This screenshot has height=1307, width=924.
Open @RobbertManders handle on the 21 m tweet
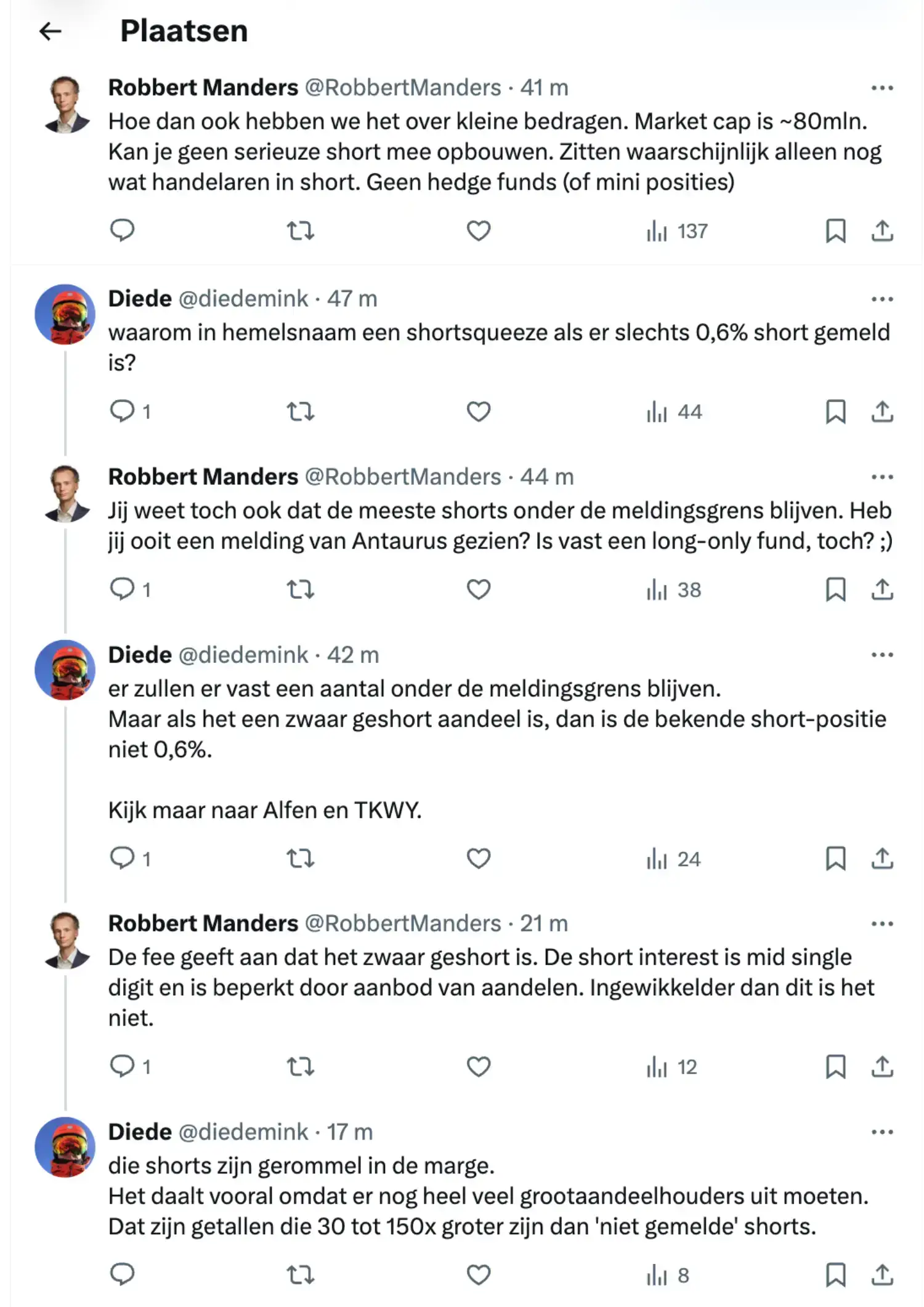(403, 923)
